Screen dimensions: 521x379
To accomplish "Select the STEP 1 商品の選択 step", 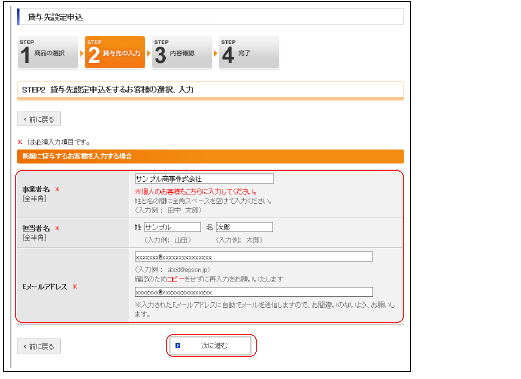I will click(x=48, y=52).
